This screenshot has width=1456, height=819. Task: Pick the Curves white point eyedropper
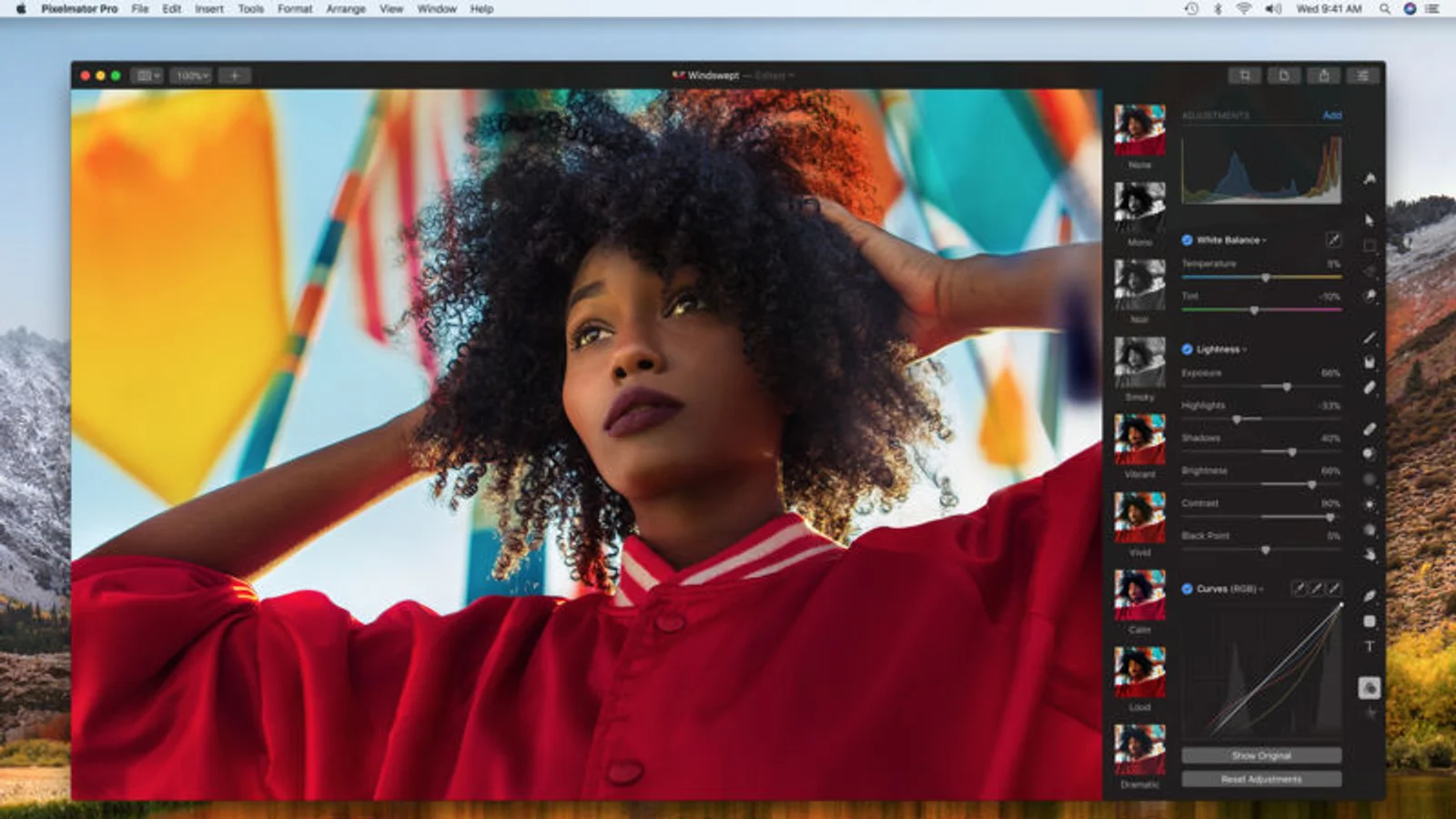[1333, 589]
